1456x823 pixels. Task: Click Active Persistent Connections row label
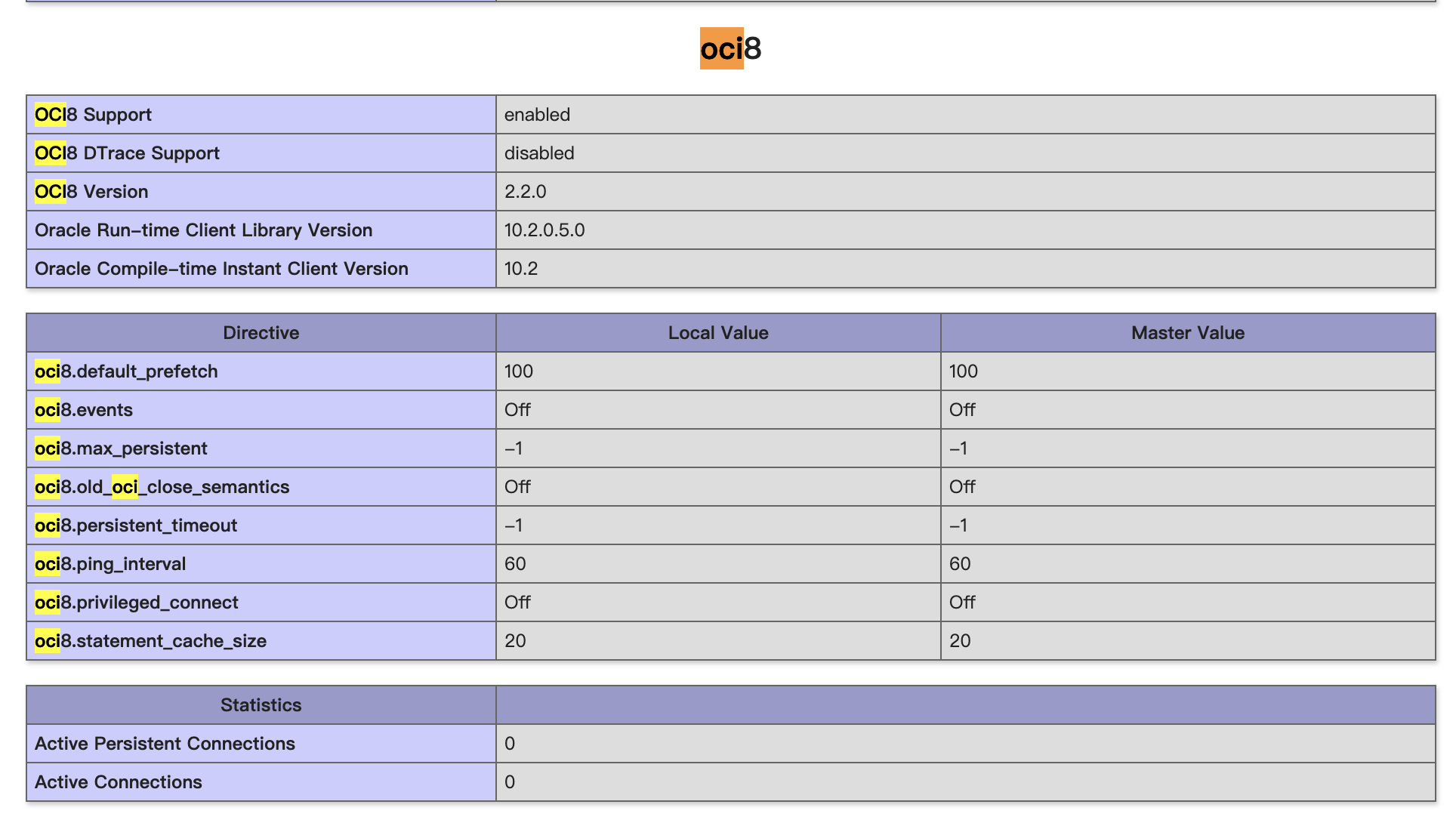pyautogui.click(x=165, y=744)
